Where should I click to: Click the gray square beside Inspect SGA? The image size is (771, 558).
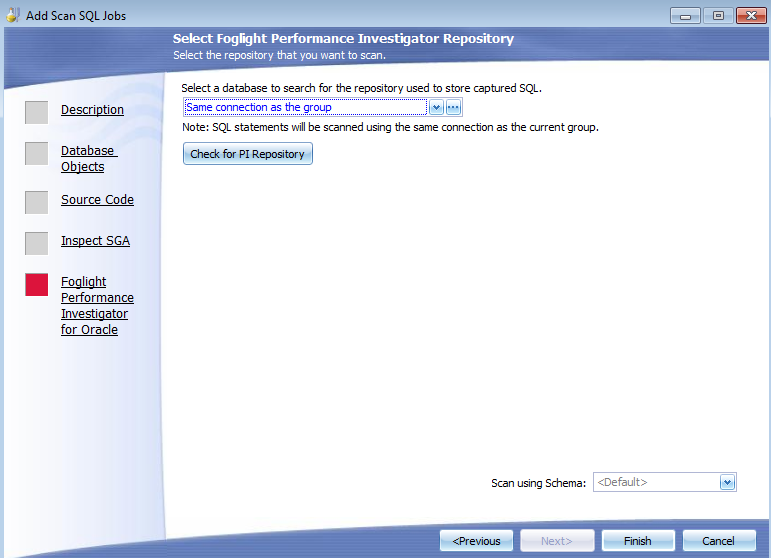pyautogui.click(x=36, y=243)
